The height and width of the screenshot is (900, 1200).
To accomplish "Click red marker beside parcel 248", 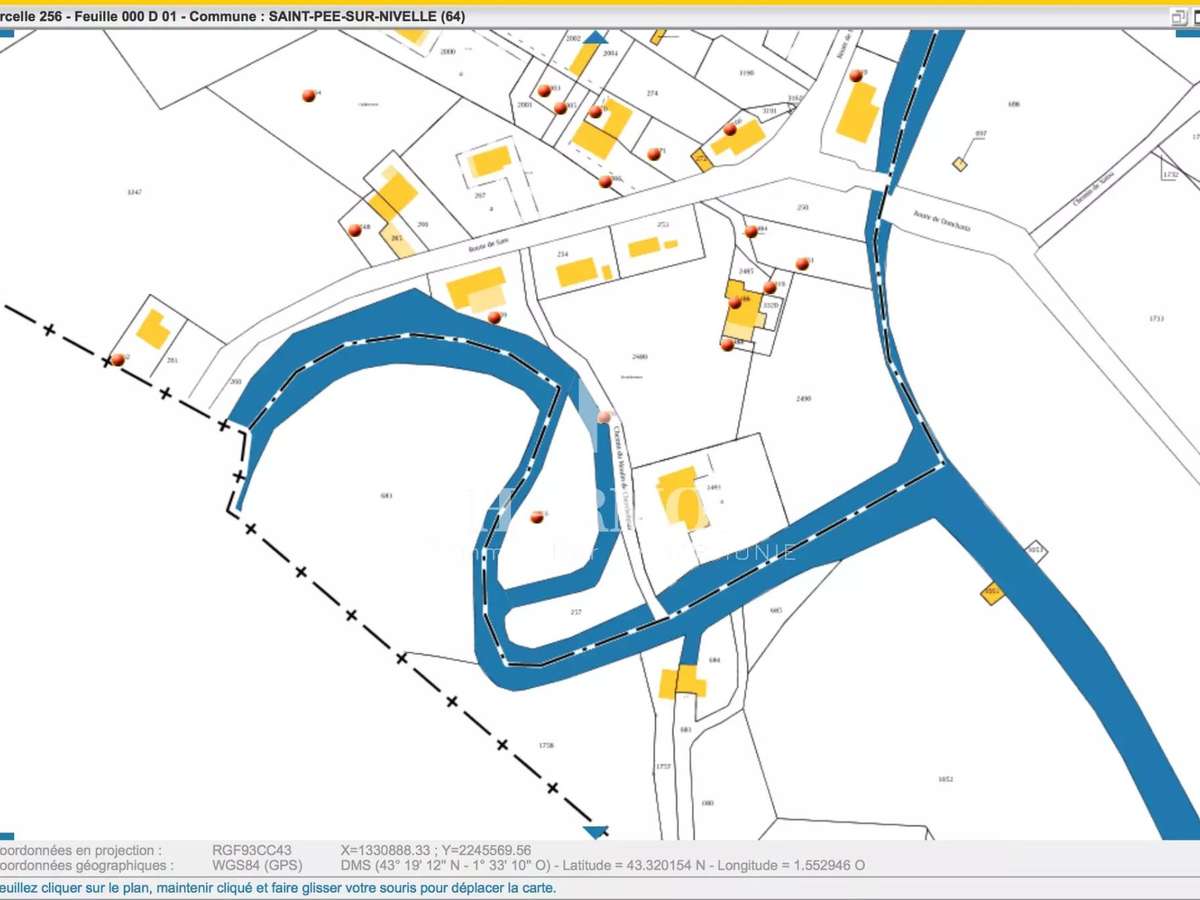I will pyautogui.click(x=354, y=230).
